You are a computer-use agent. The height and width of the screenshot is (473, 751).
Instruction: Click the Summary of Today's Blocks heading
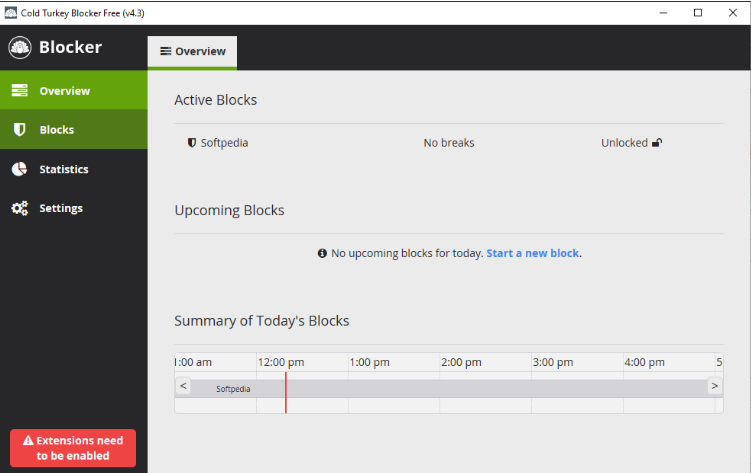click(262, 321)
